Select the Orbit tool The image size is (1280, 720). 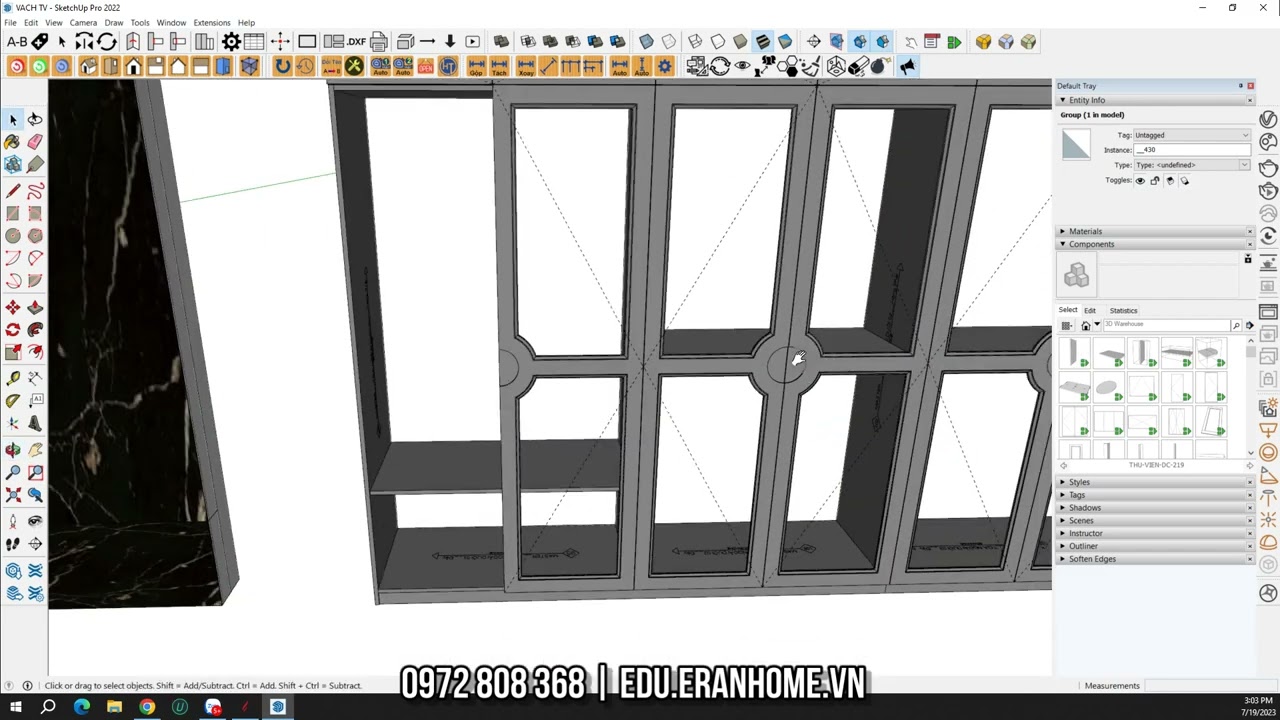13,450
